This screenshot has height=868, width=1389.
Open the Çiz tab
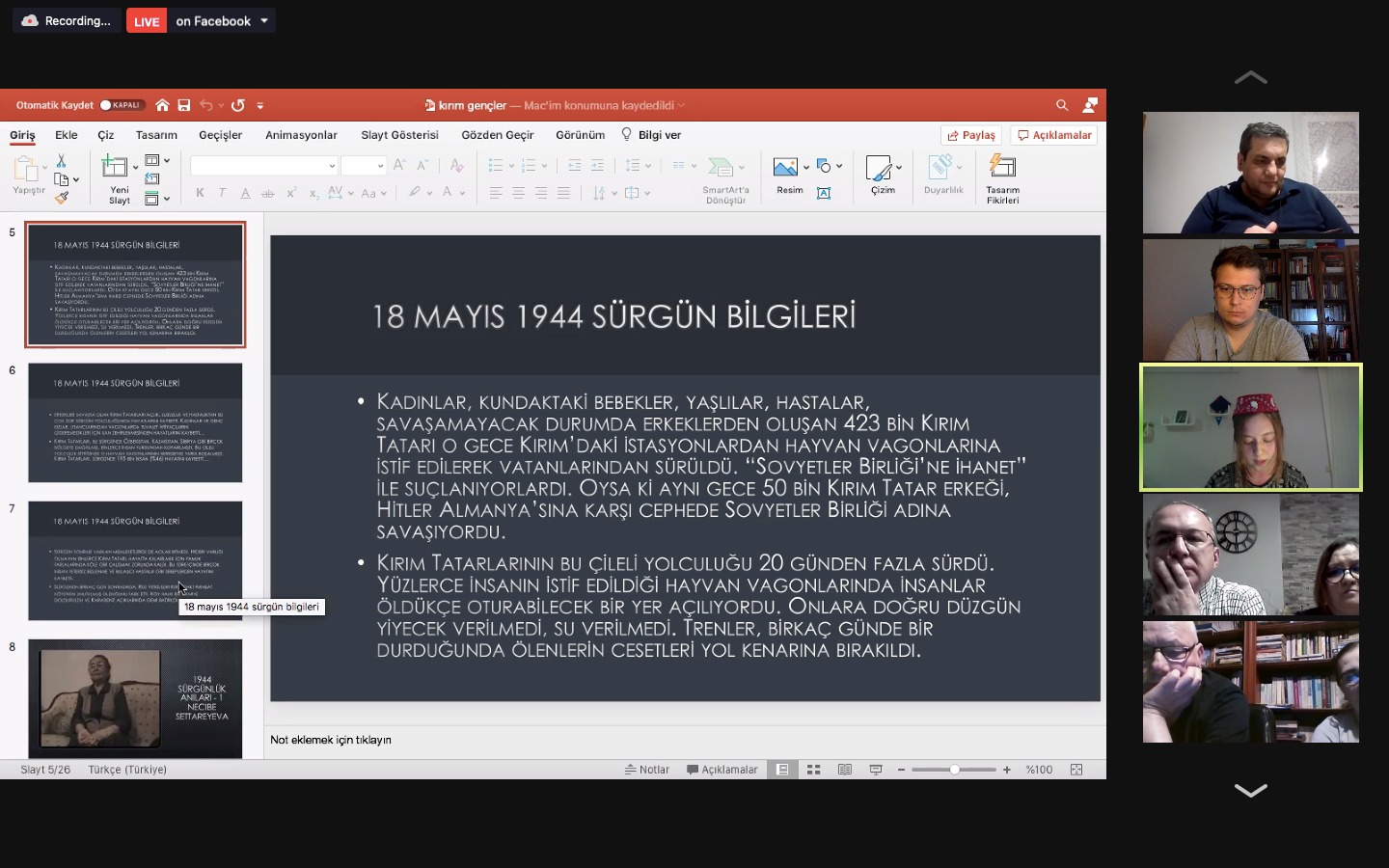tap(106, 135)
